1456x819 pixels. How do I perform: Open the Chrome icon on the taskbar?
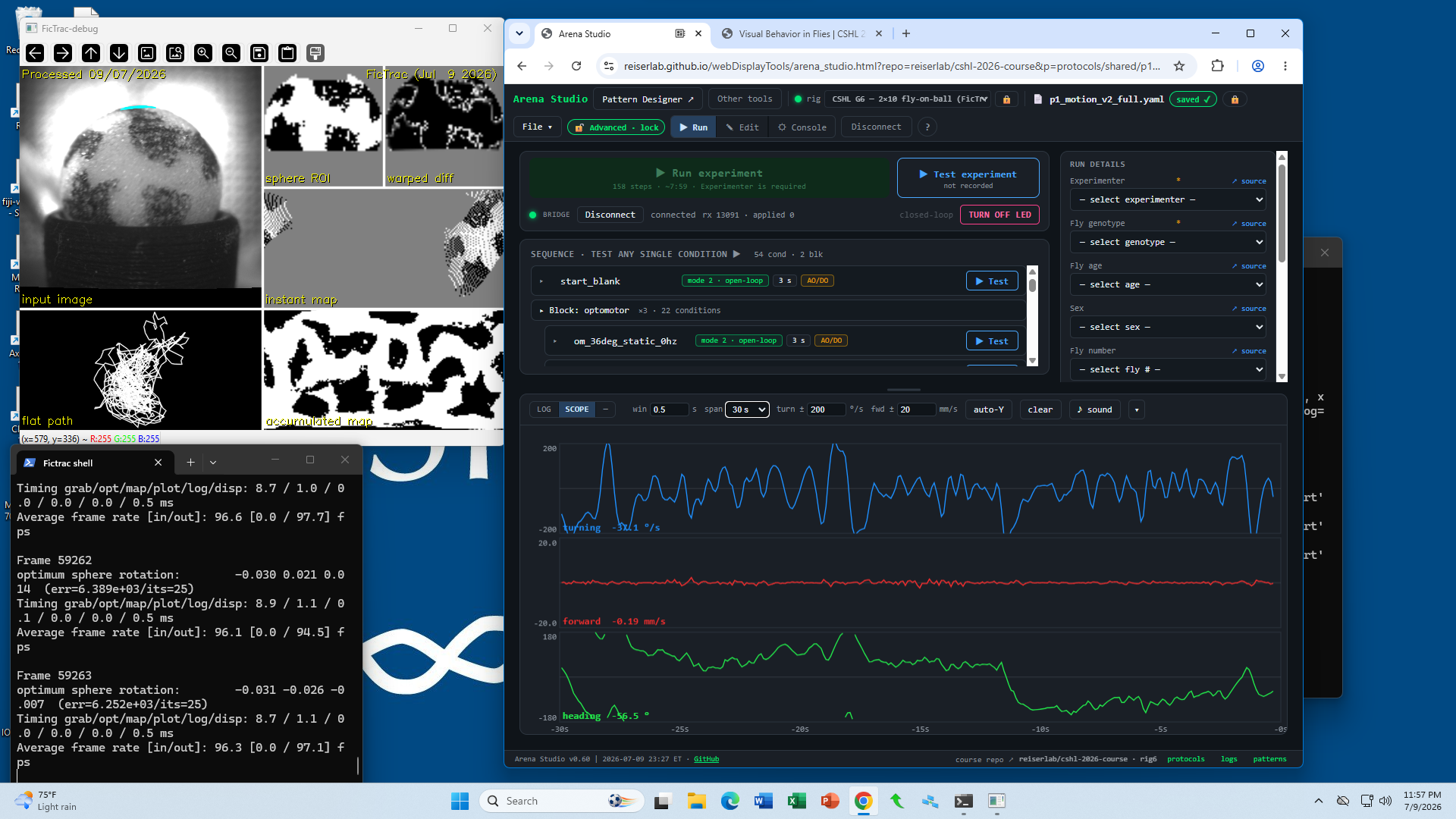pos(863,801)
